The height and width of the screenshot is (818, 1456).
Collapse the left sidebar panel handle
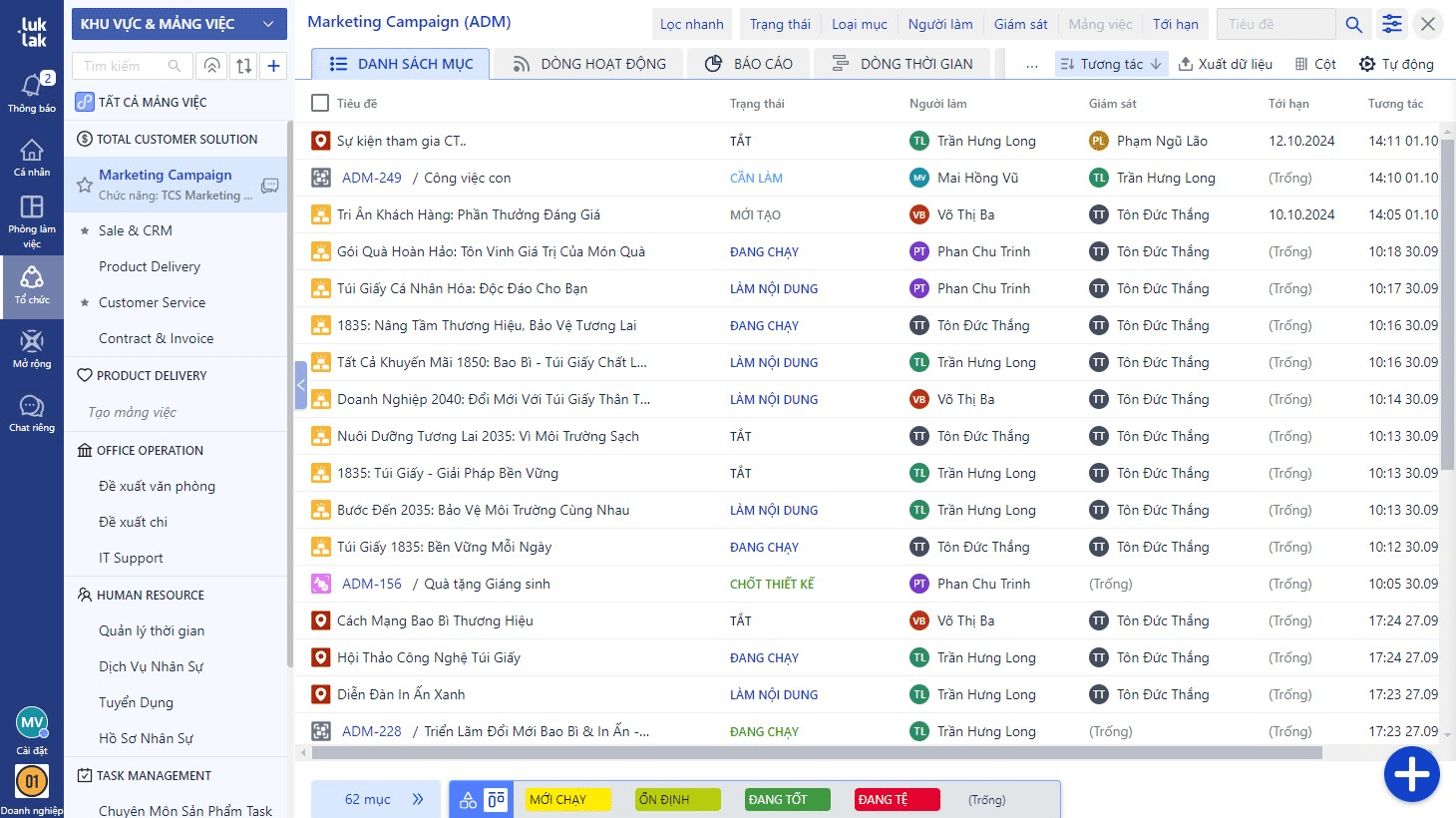(x=300, y=385)
